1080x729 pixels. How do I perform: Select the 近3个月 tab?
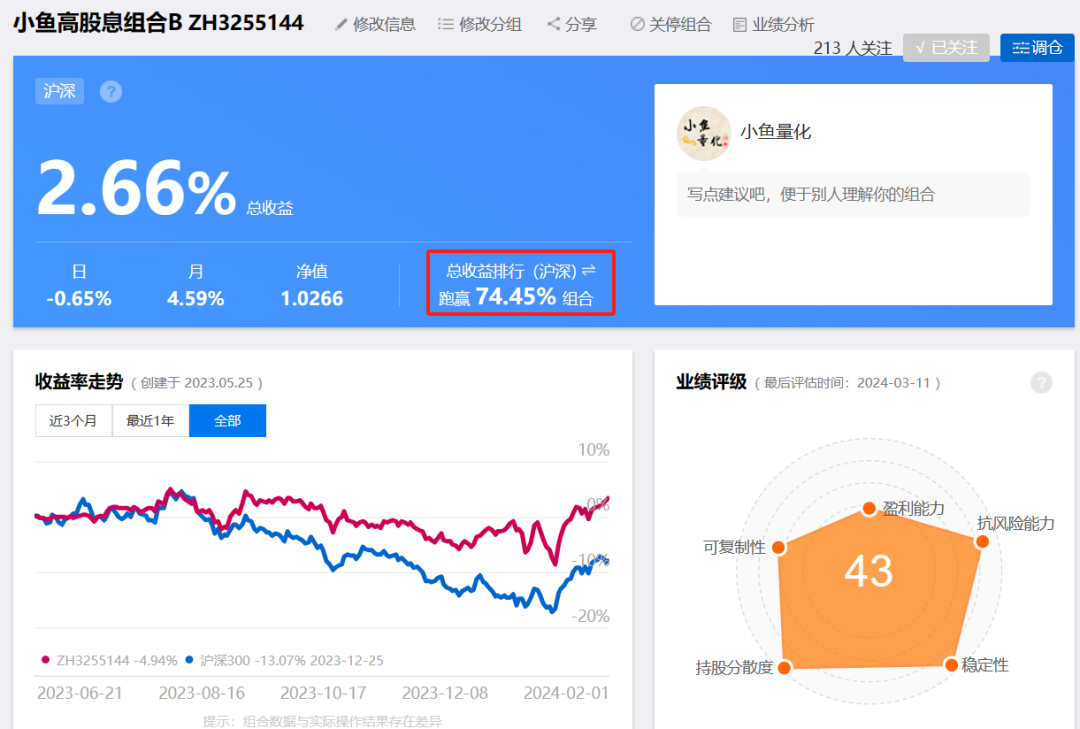point(73,420)
